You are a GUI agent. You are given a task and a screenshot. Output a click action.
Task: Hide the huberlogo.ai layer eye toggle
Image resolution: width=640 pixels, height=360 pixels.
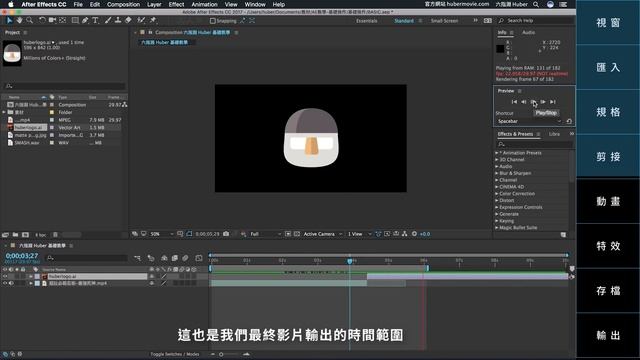[x=5, y=276]
